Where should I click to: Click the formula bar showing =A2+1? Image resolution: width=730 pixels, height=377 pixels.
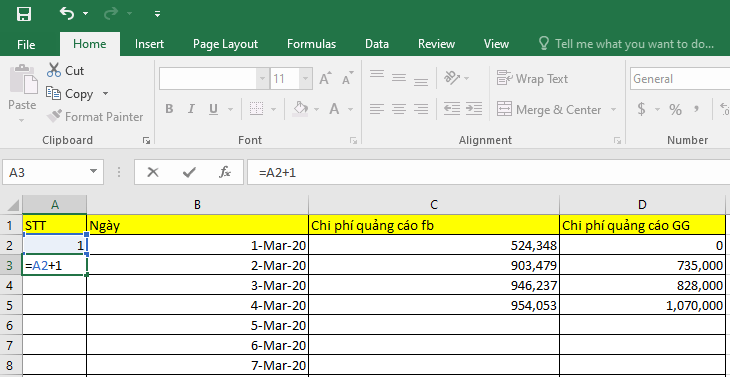(488, 173)
